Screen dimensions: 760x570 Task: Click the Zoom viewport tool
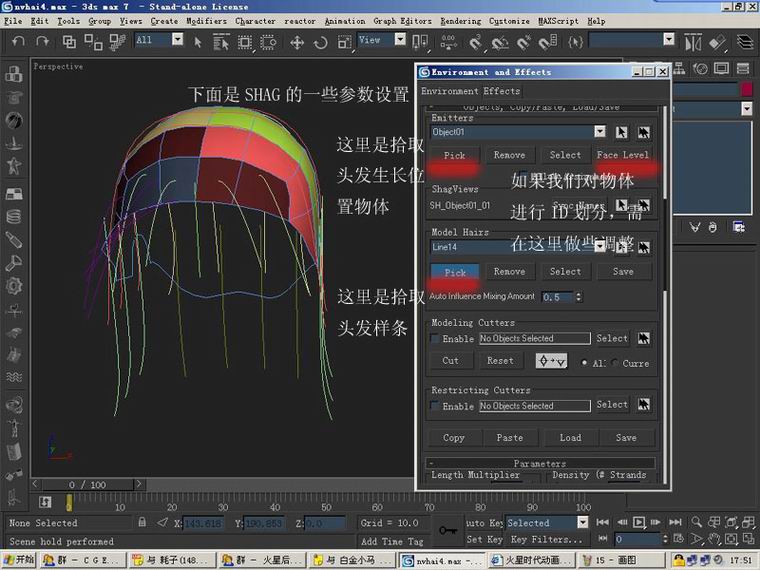pos(697,522)
